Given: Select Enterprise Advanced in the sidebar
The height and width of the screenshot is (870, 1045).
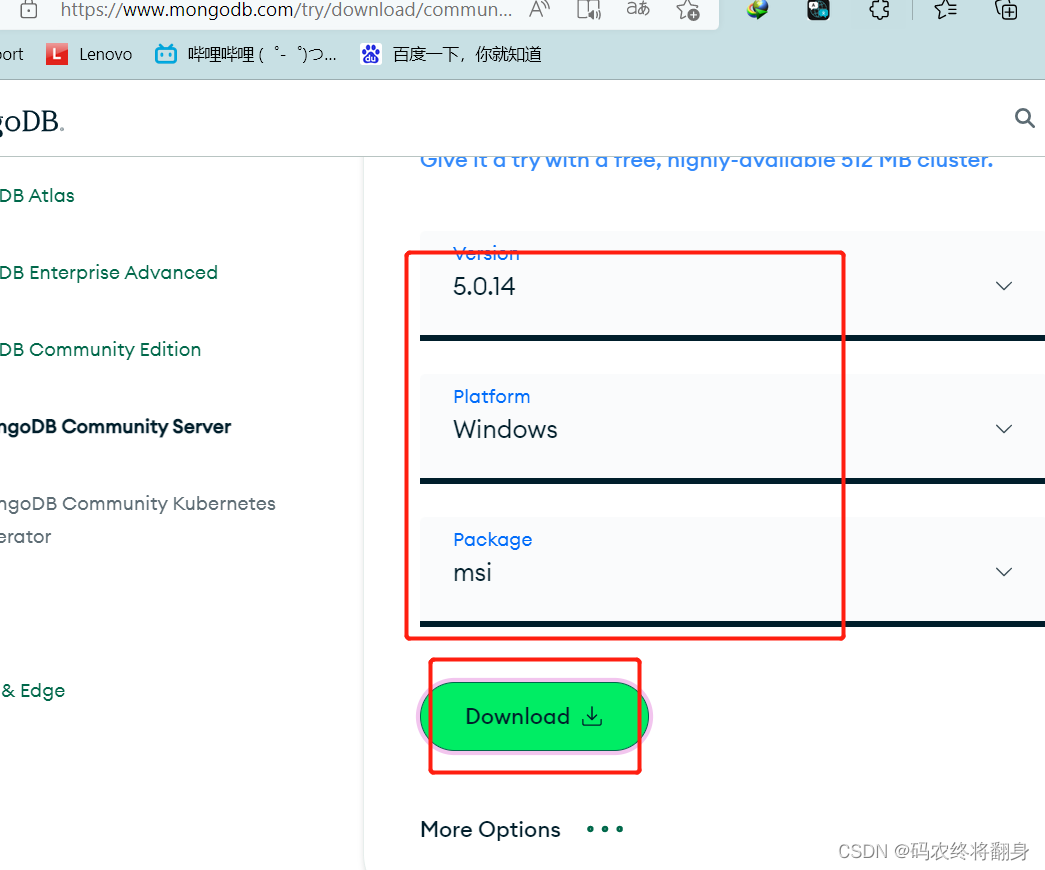Looking at the screenshot, I should click(109, 273).
